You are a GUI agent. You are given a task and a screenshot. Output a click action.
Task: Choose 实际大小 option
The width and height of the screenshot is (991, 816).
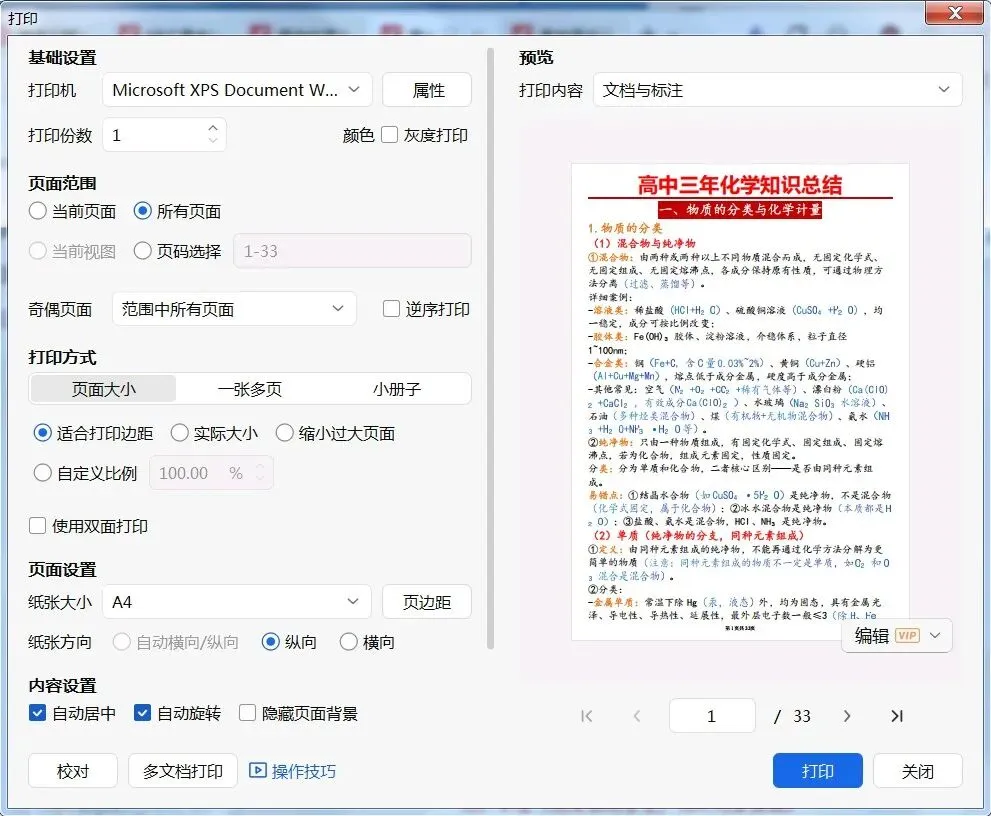[x=179, y=433]
